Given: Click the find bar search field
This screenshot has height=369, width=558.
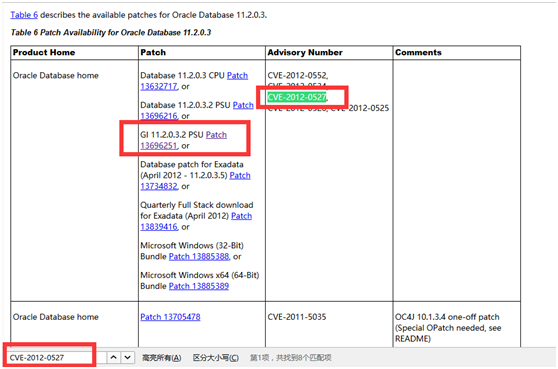Looking at the screenshot, I should [55, 357].
